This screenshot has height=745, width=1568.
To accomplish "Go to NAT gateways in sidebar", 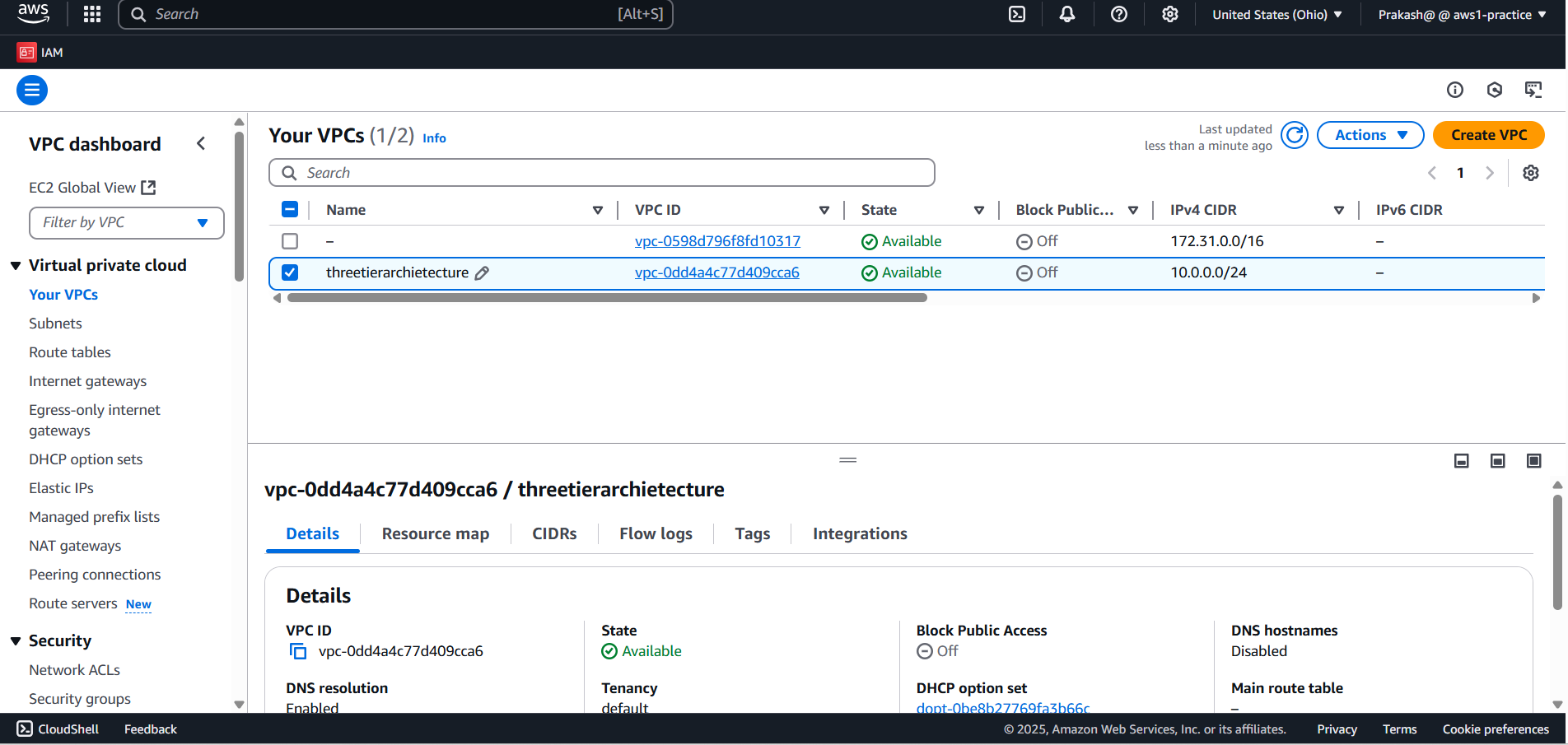I will 75,546.
